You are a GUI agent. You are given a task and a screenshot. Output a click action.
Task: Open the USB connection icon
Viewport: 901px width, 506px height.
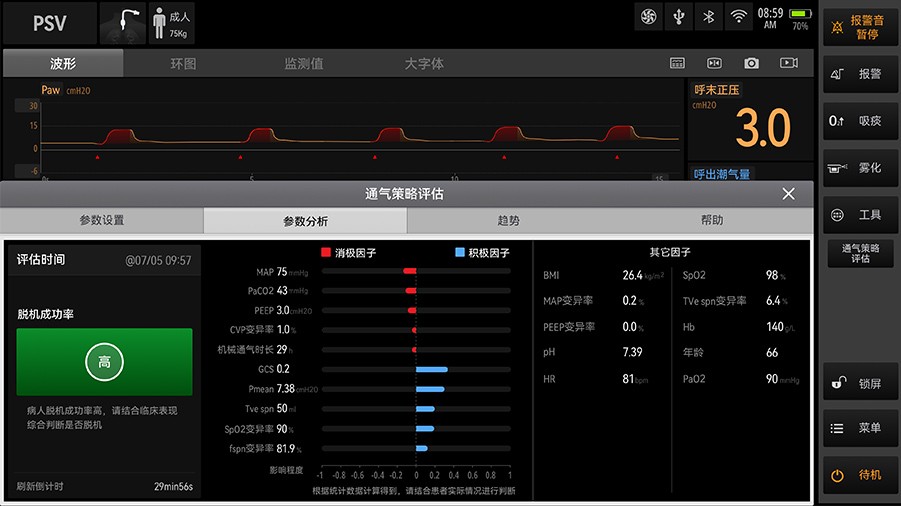click(x=679, y=17)
